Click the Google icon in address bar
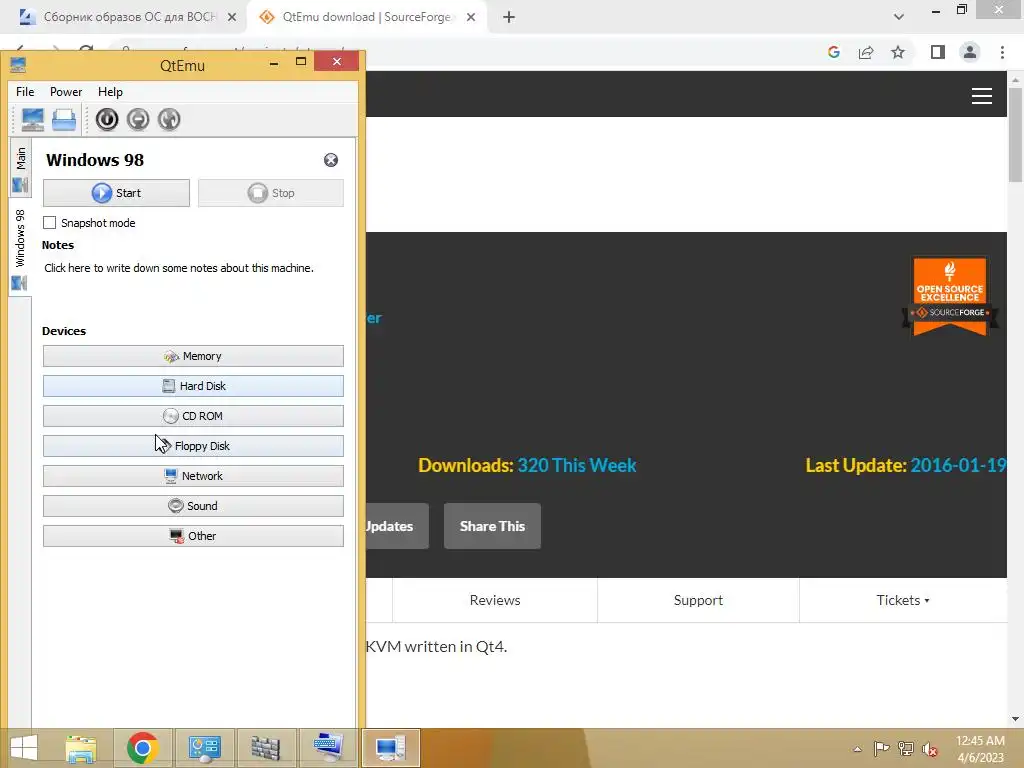Image resolution: width=1024 pixels, height=768 pixels. point(834,52)
